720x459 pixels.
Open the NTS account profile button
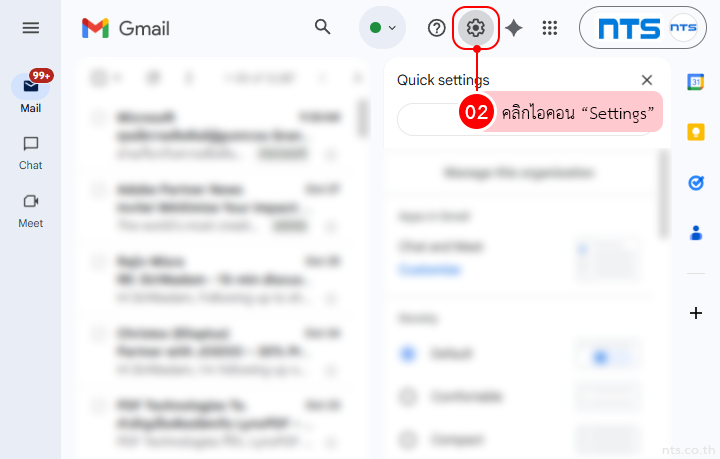[x=643, y=28]
